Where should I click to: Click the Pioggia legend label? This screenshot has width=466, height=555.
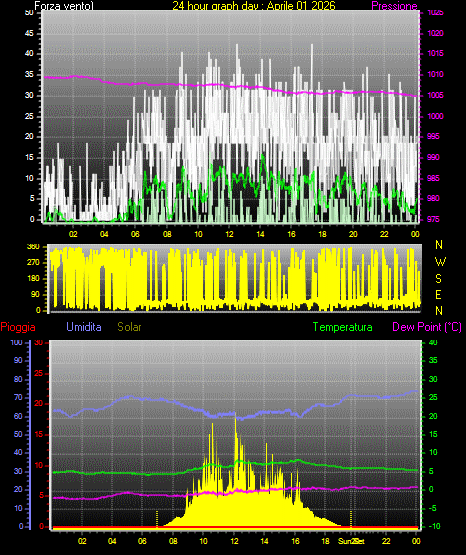point(18,327)
